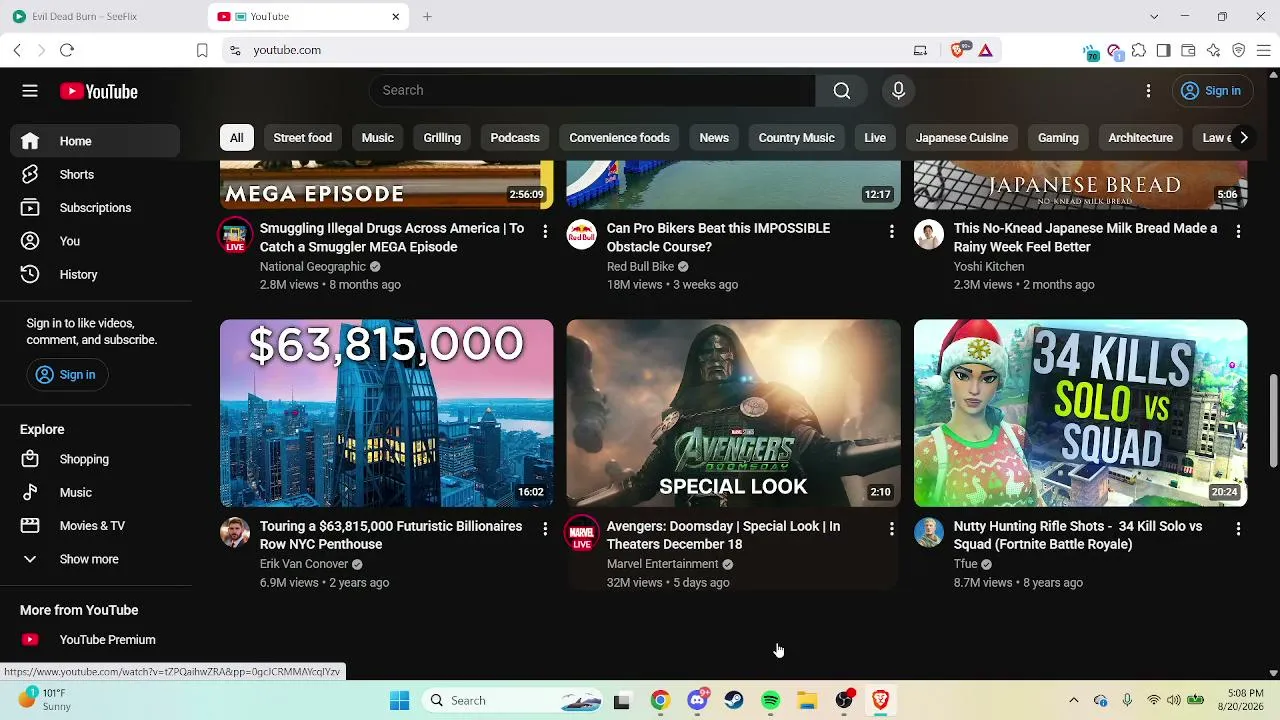
Task: Open the You section in sidebar
Action: [x=95, y=241]
